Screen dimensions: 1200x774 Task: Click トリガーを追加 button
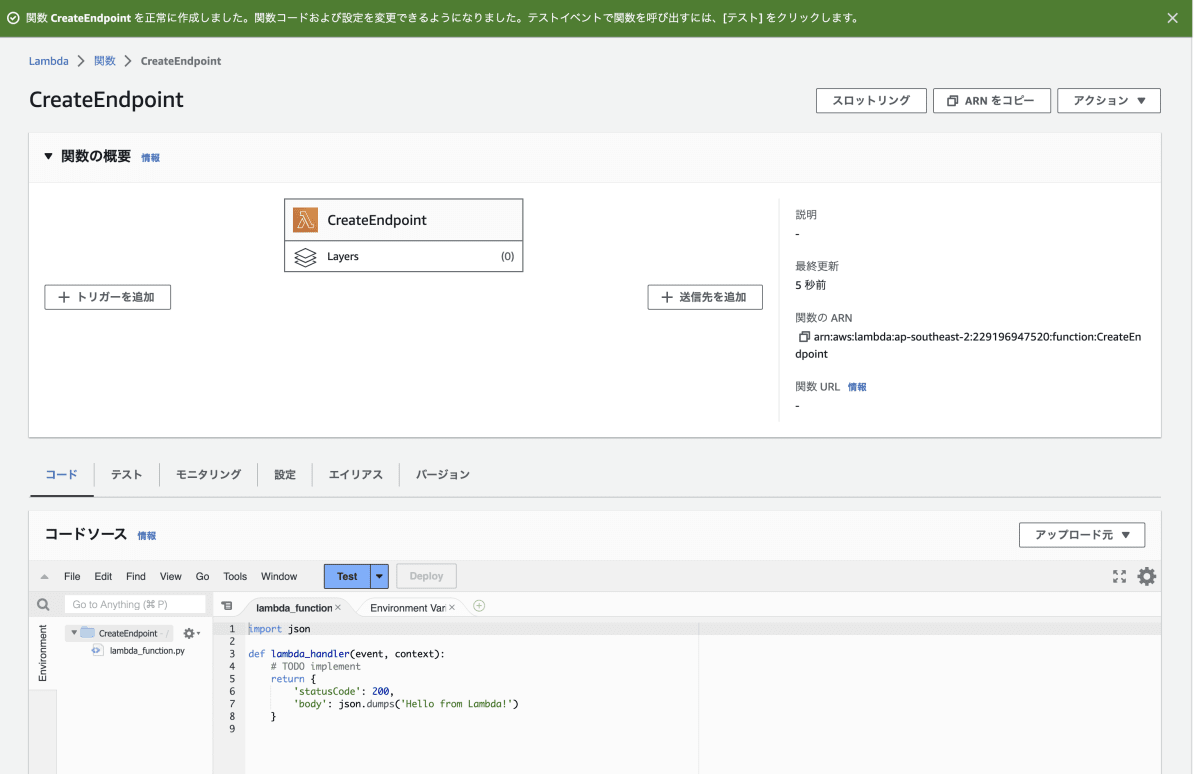tap(107, 297)
